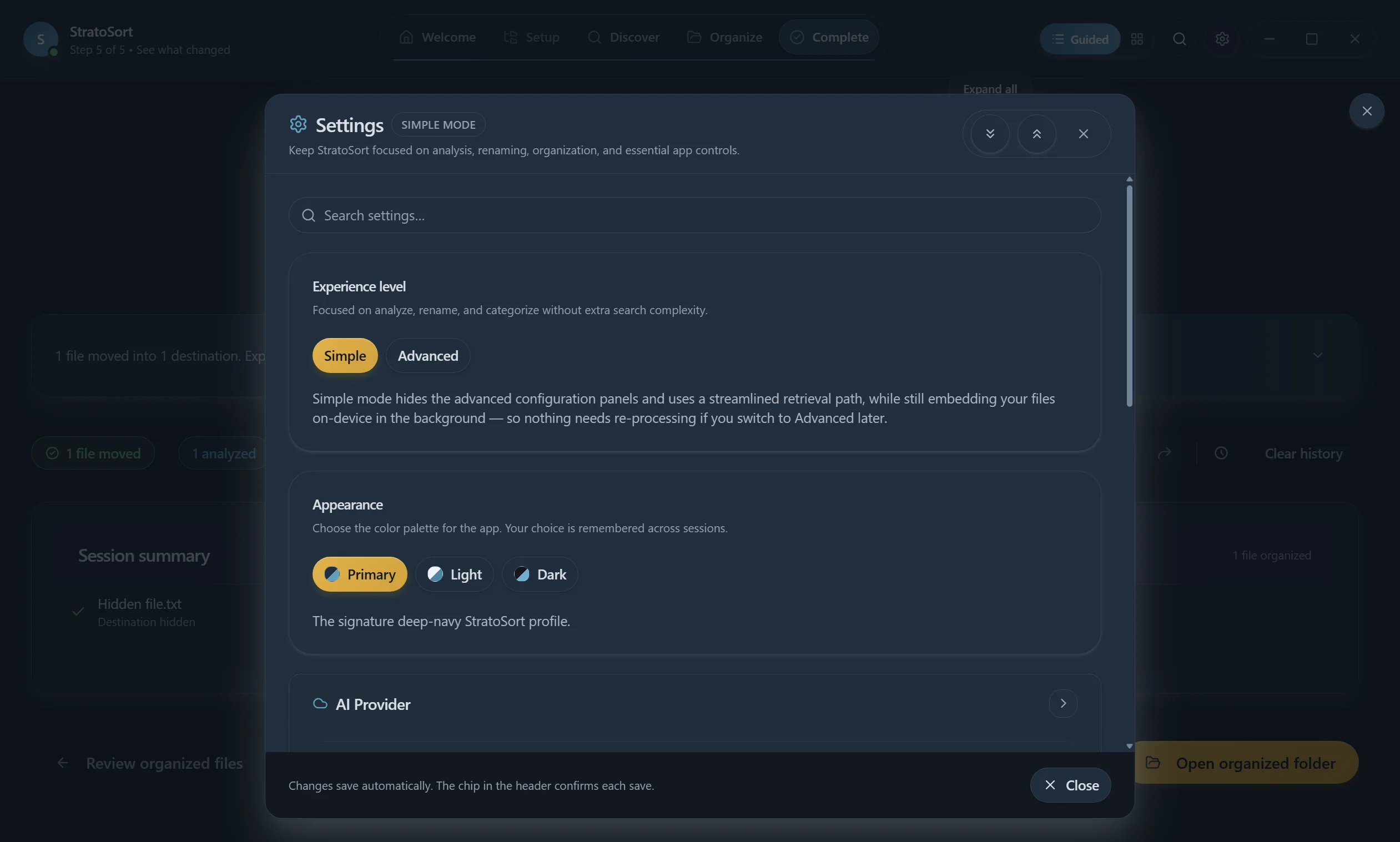Expand the moved files summary chevron
The width and height of the screenshot is (1400, 842).
coord(1317,356)
